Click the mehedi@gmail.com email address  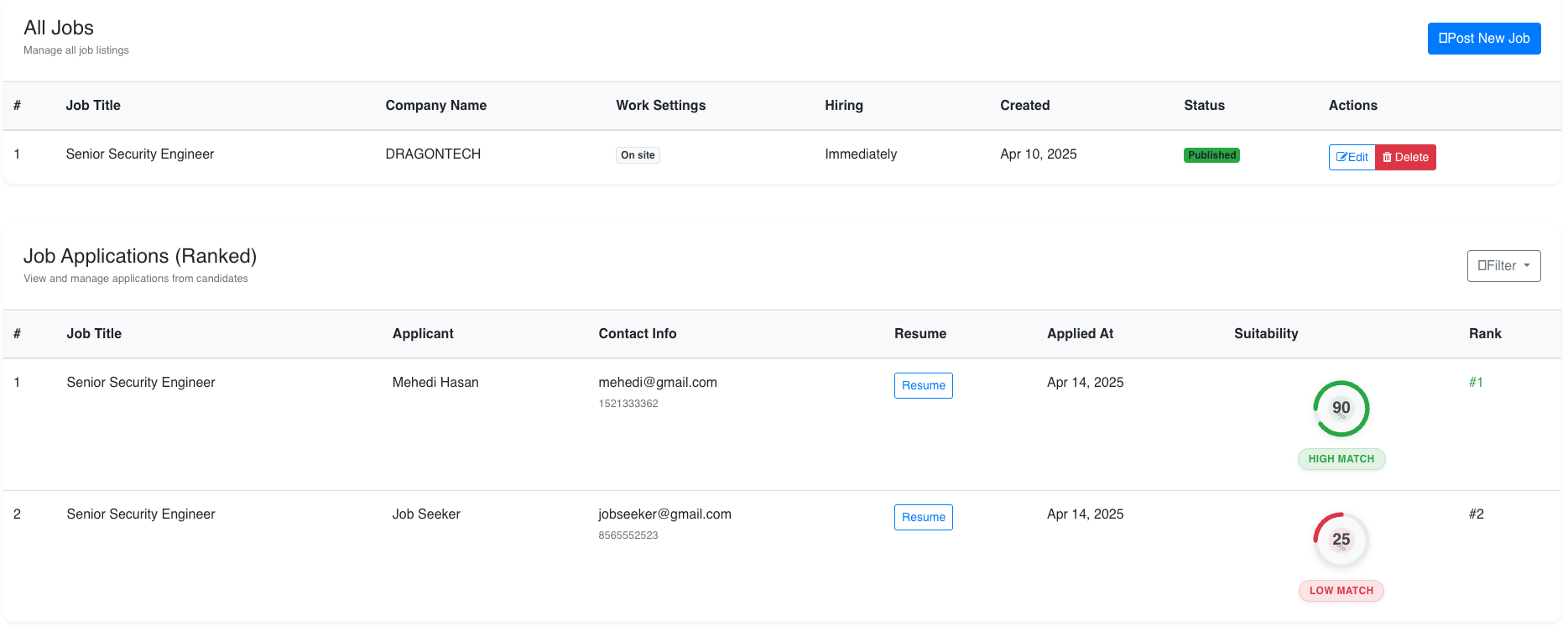tap(657, 383)
